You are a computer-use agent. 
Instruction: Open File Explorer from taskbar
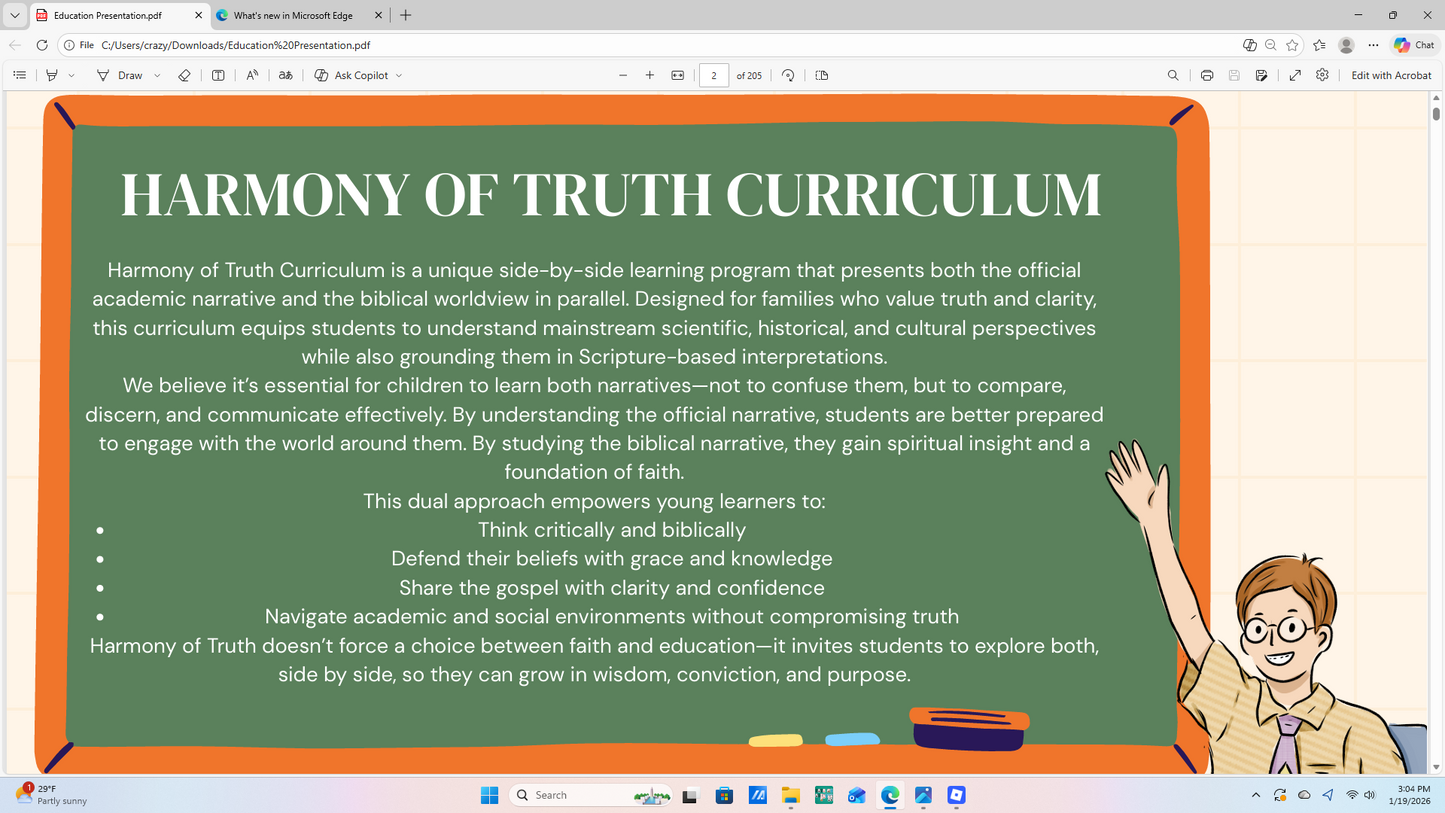pos(791,795)
